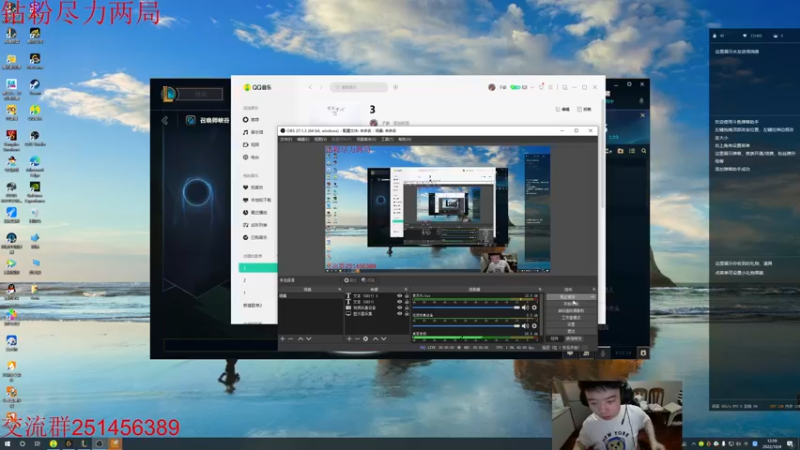
Task: Toggle the lock on video capture device source
Action: 407,308
